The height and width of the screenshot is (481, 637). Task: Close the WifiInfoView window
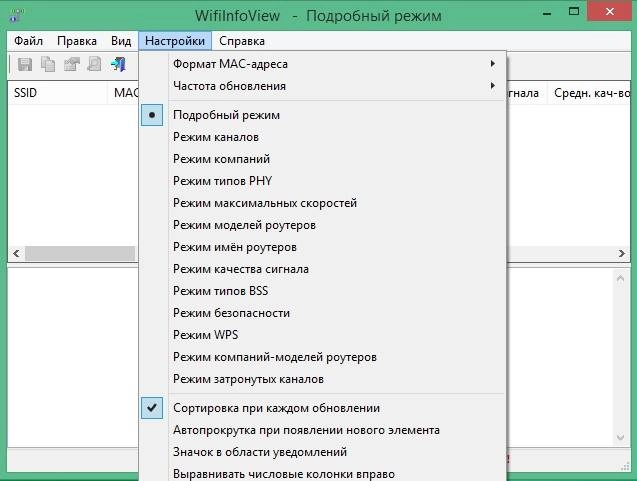coord(609,11)
